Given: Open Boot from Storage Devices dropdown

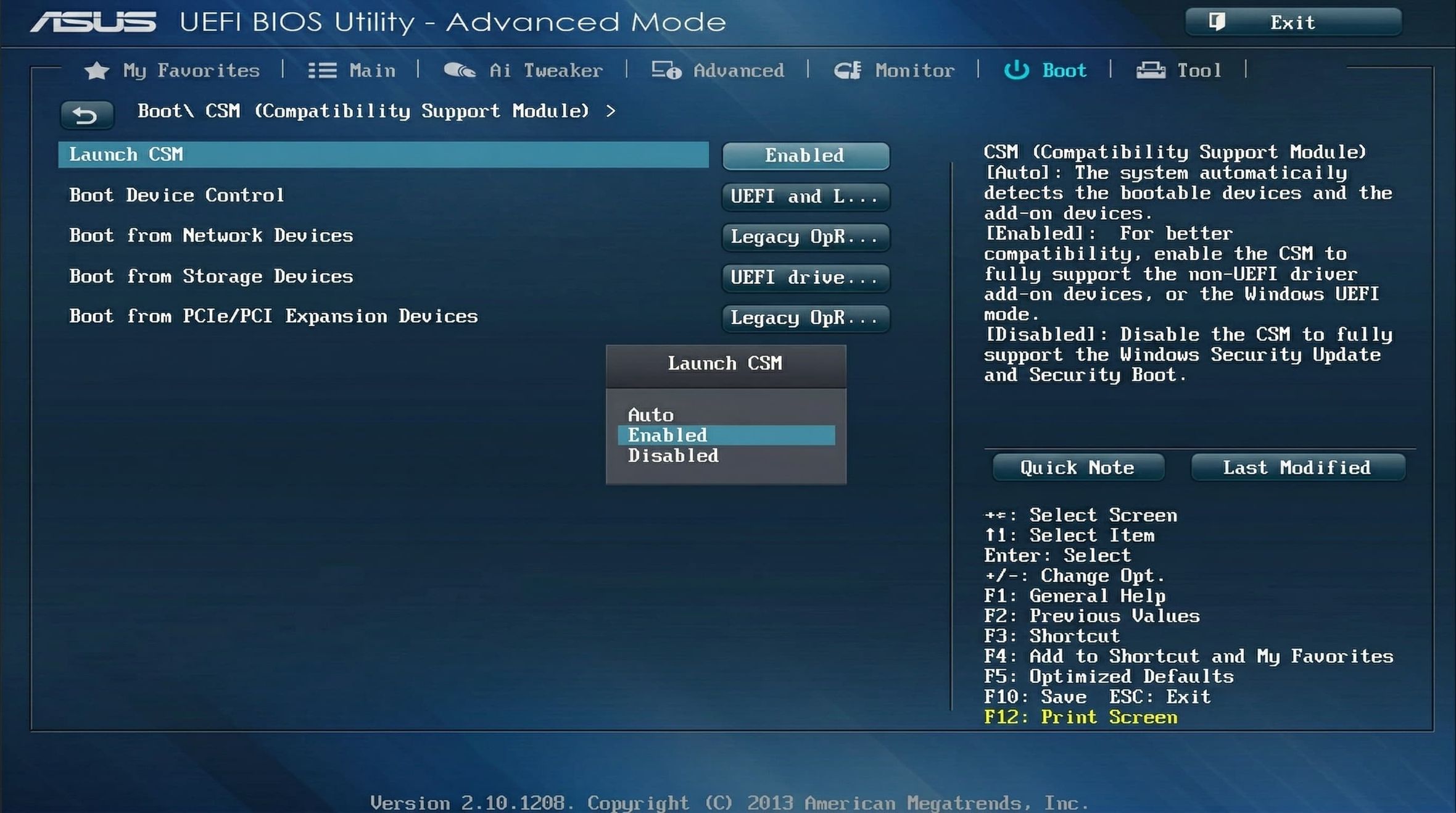Looking at the screenshot, I should [x=805, y=278].
